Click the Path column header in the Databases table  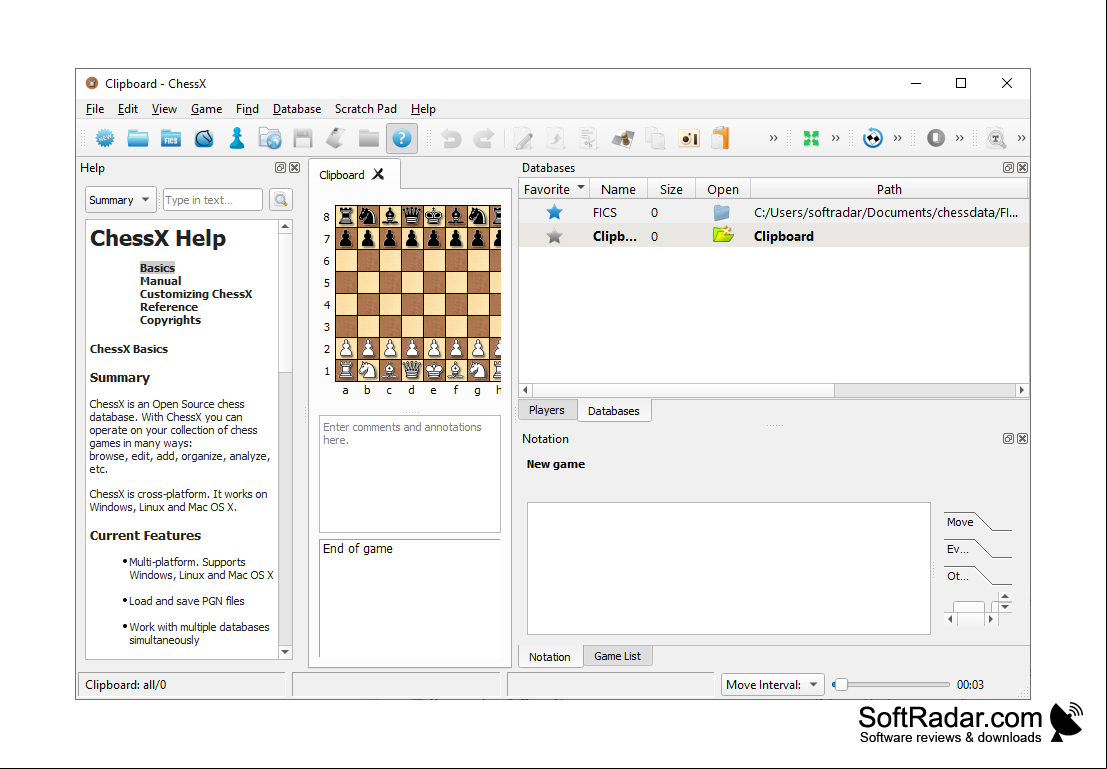889,189
